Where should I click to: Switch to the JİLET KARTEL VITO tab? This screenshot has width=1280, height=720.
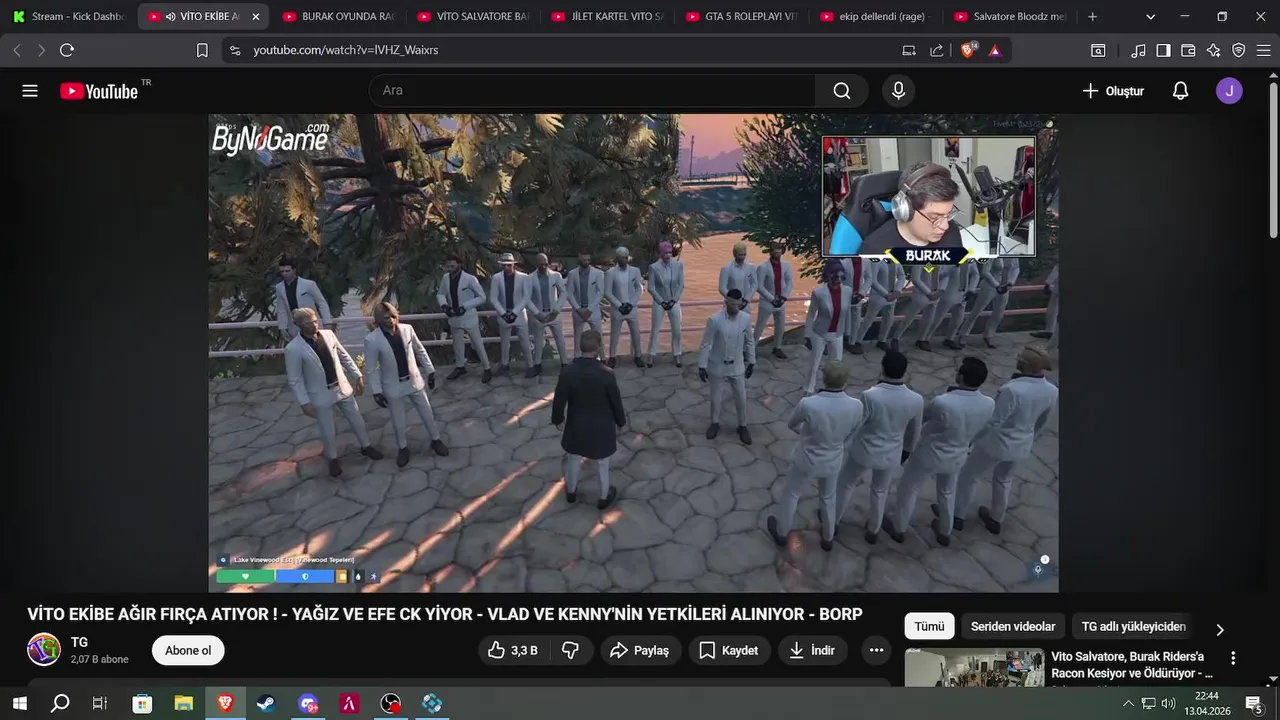(607, 17)
